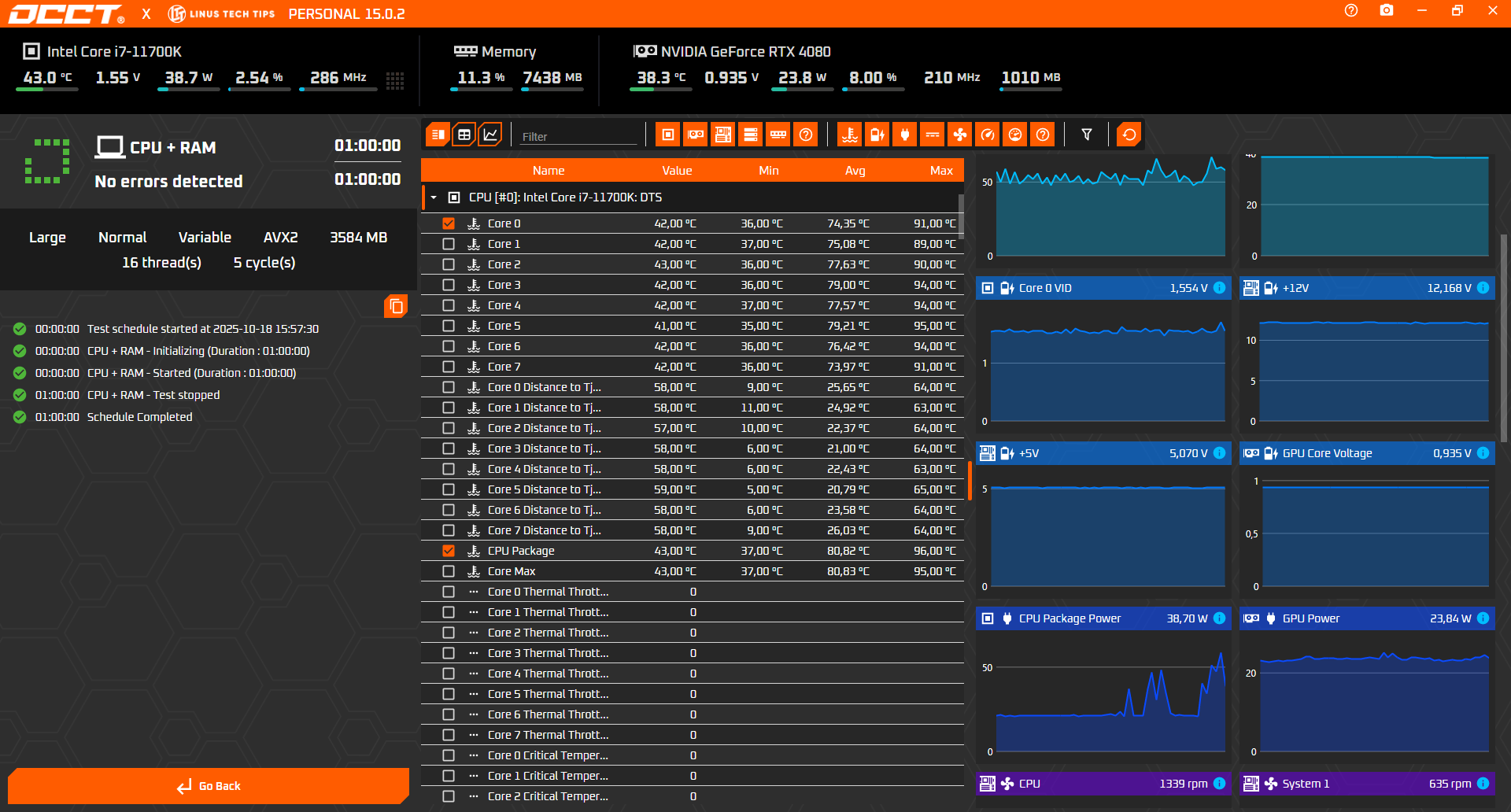
Task: Sort the table by the Max column
Action: click(x=940, y=171)
